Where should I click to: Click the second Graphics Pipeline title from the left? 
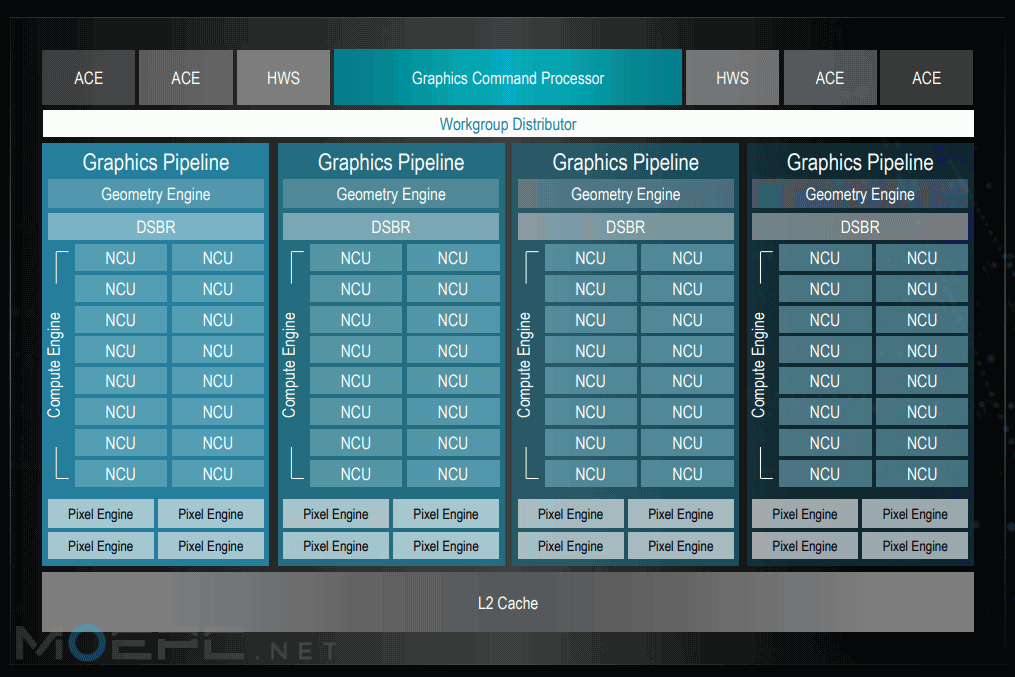tap(391, 162)
